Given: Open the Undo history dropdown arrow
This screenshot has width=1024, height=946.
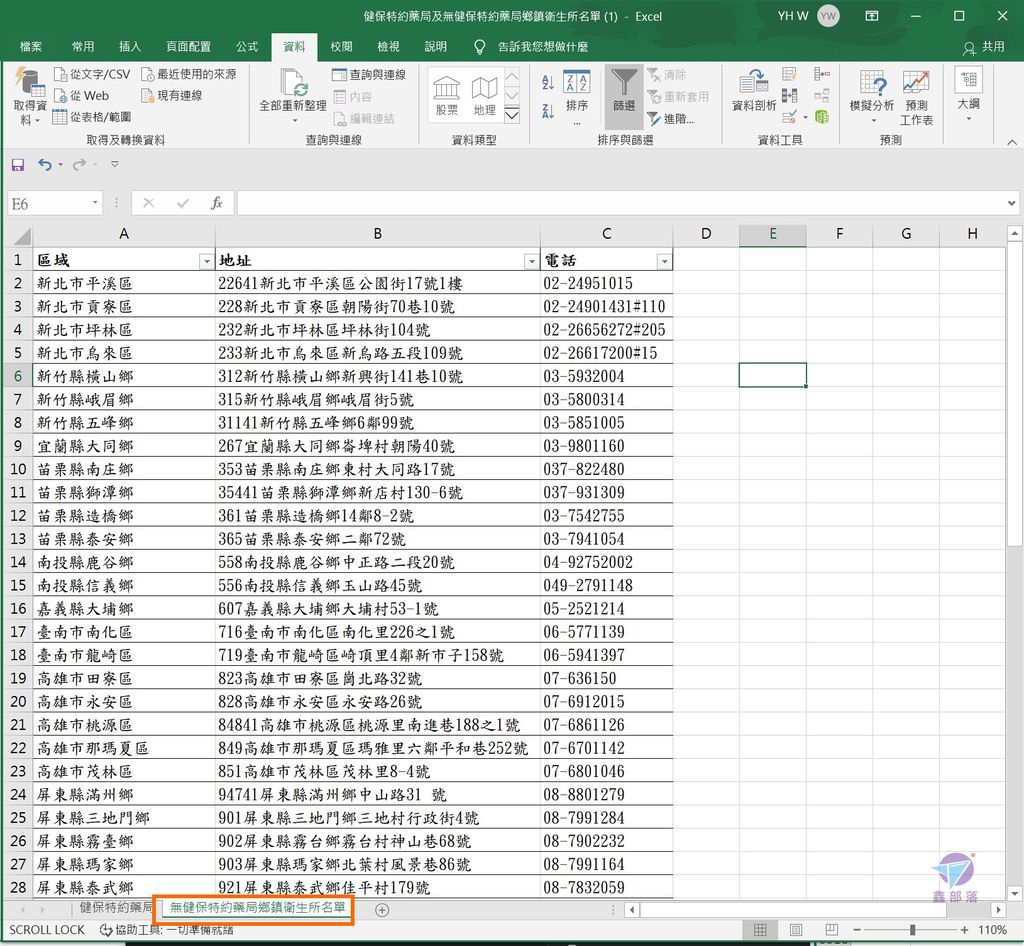Looking at the screenshot, I should (x=61, y=165).
